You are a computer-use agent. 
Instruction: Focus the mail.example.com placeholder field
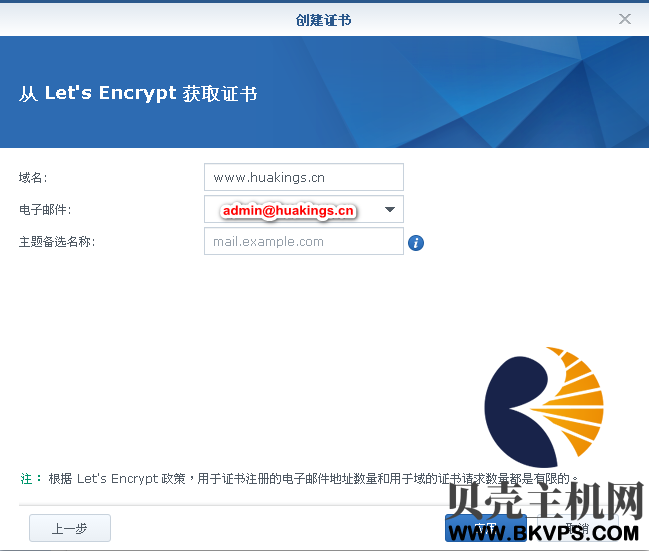tap(304, 241)
